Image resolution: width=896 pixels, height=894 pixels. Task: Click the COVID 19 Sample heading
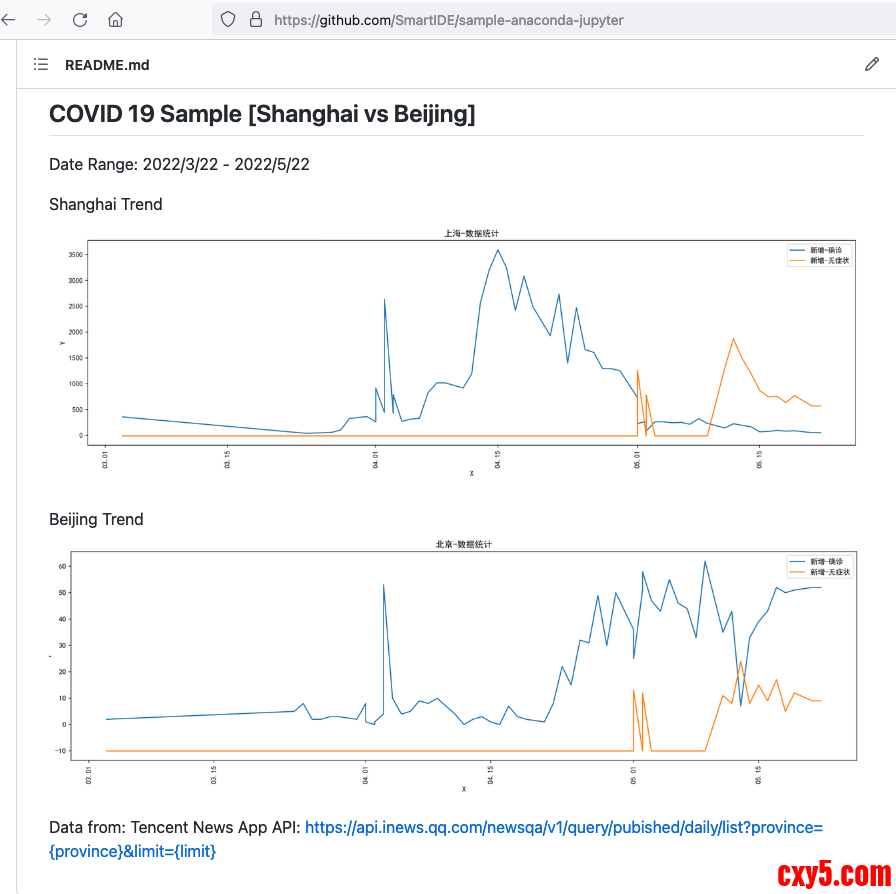coord(262,114)
